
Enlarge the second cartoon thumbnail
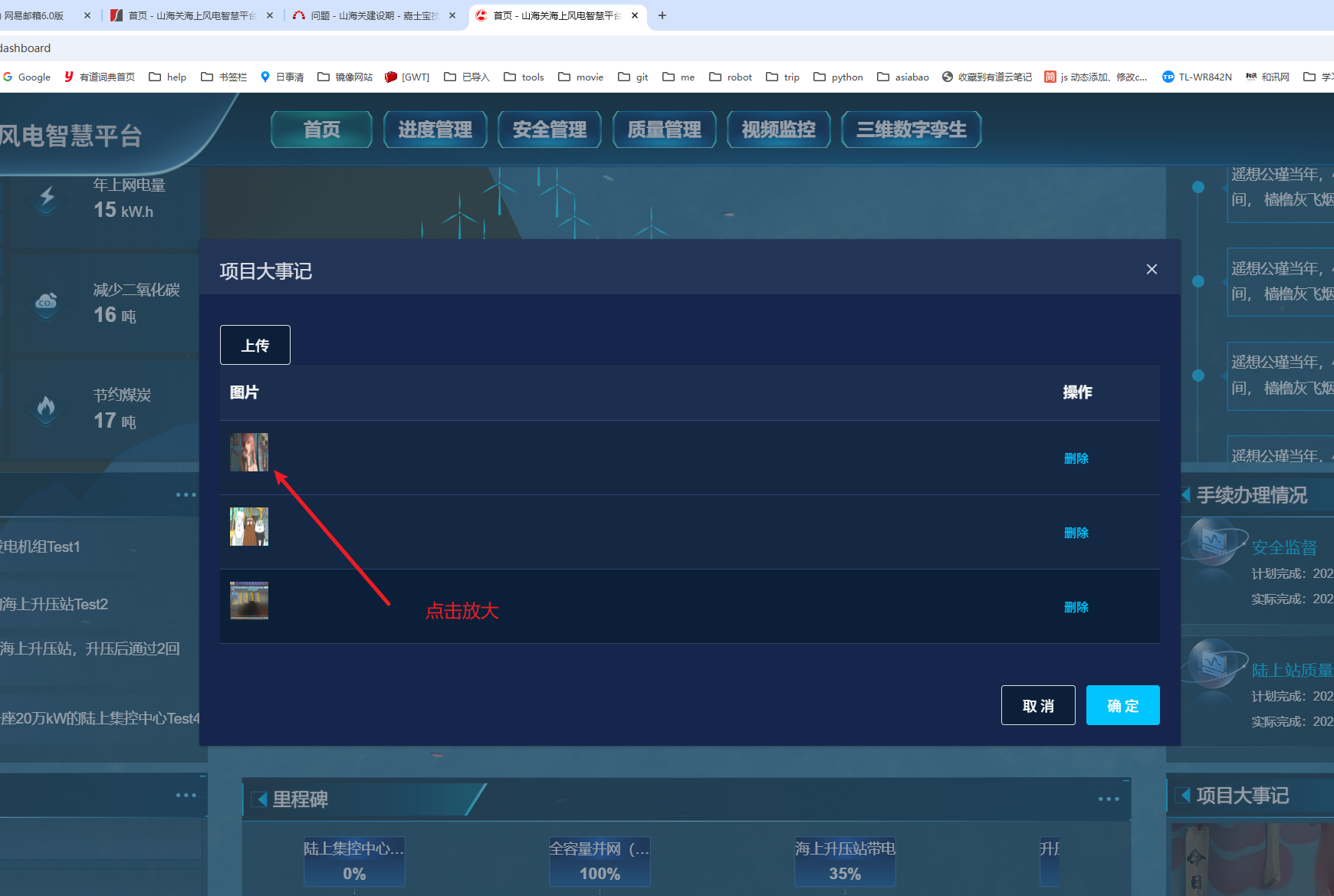tap(249, 527)
